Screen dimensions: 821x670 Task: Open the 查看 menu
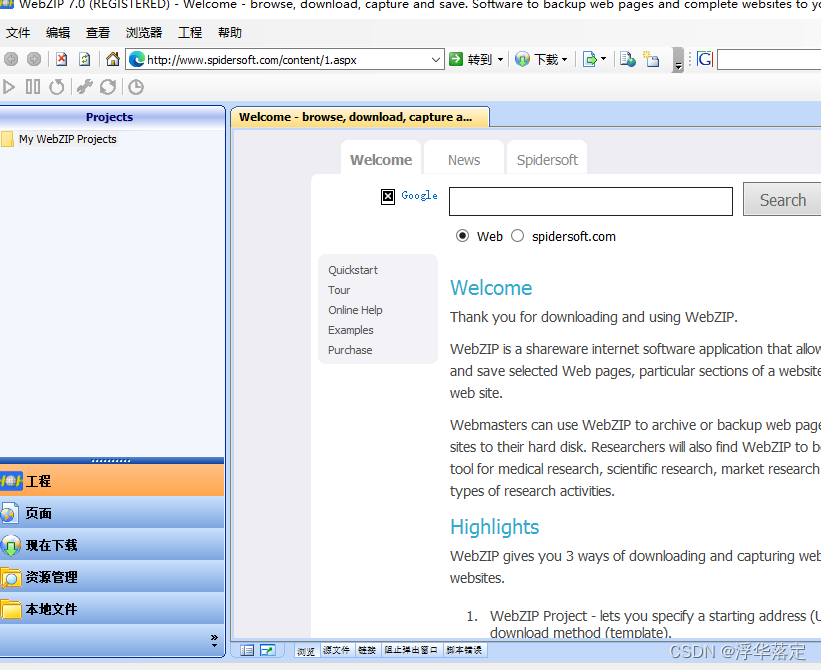(98, 32)
